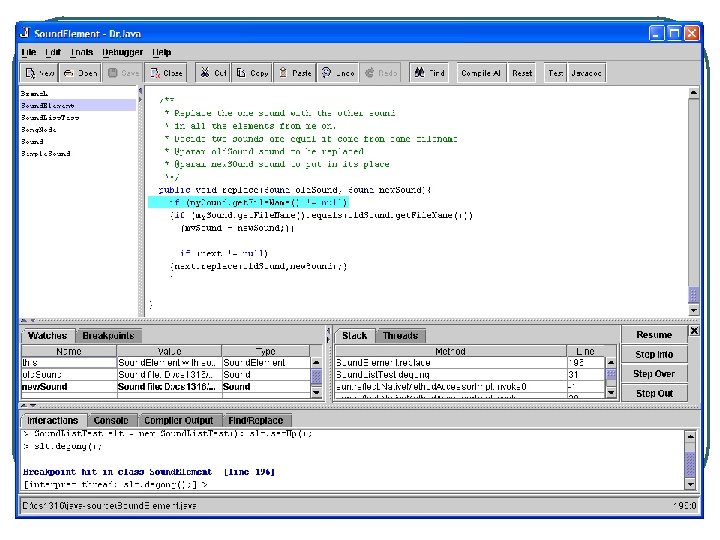
Task: Click the Step Over button
Action: (654, 374)
